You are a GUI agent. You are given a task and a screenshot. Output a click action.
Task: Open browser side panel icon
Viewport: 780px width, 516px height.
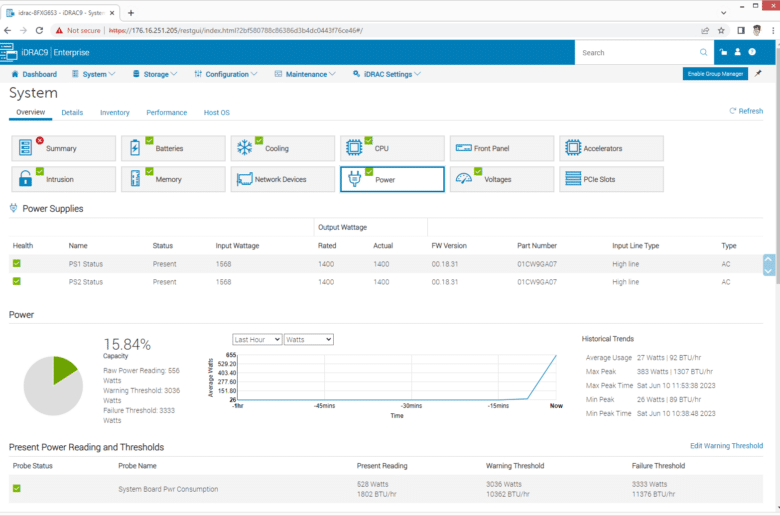click(x=741, y=30)
